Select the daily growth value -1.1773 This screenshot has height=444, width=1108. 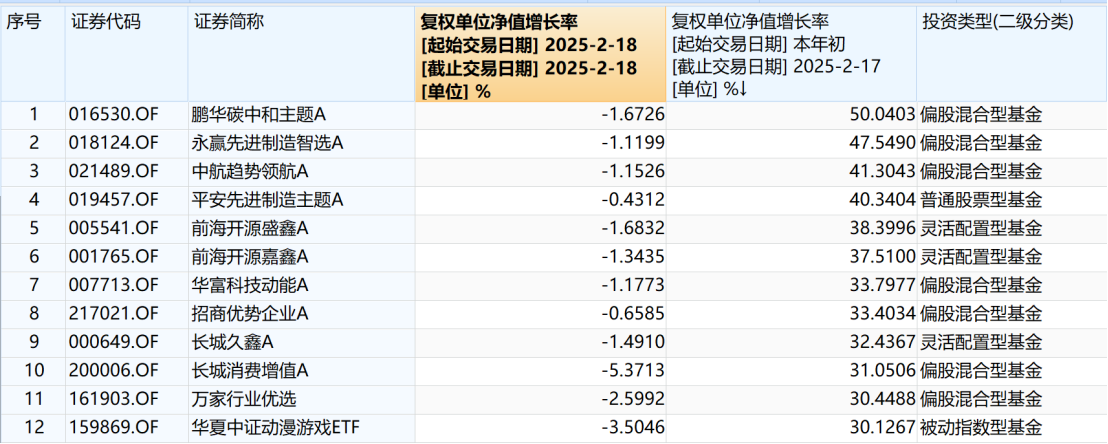point(633,286)
